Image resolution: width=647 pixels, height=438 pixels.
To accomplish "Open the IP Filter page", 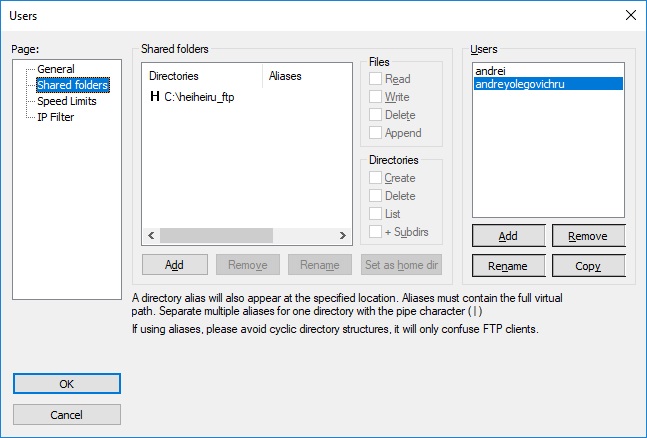I will coord(55,117).
